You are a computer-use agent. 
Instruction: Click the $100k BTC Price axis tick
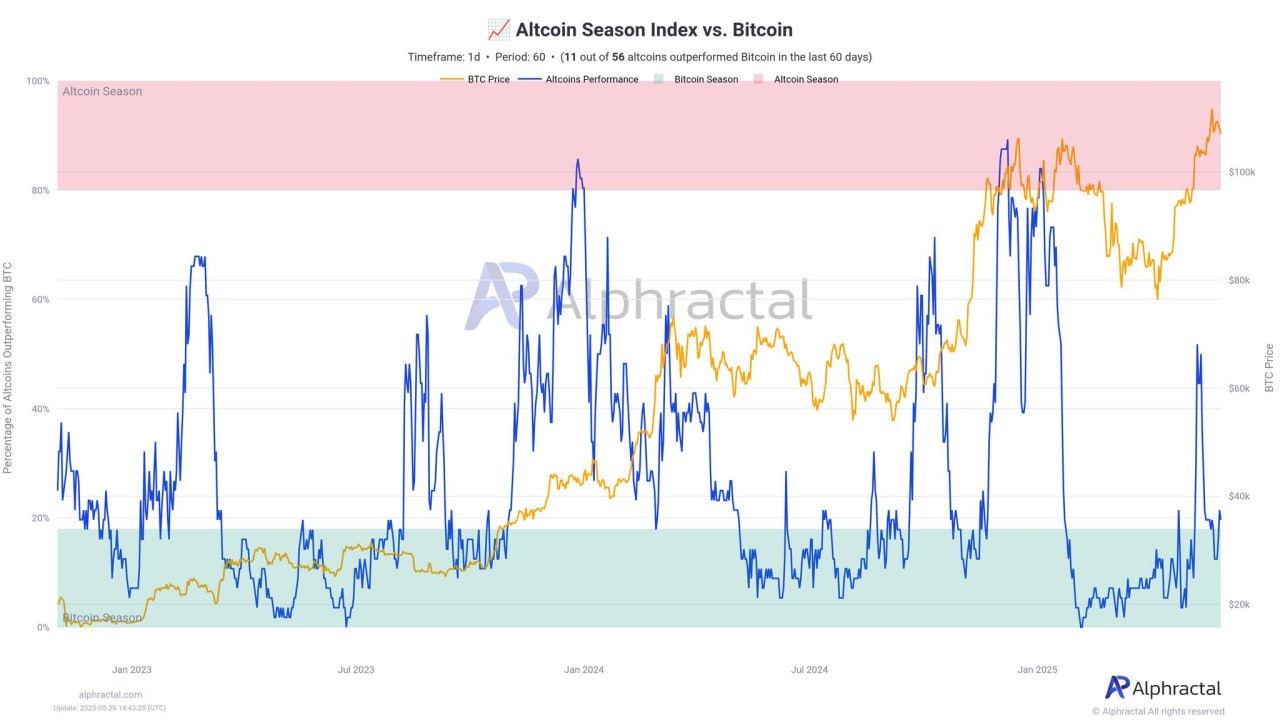click(x=1240, y=172)
